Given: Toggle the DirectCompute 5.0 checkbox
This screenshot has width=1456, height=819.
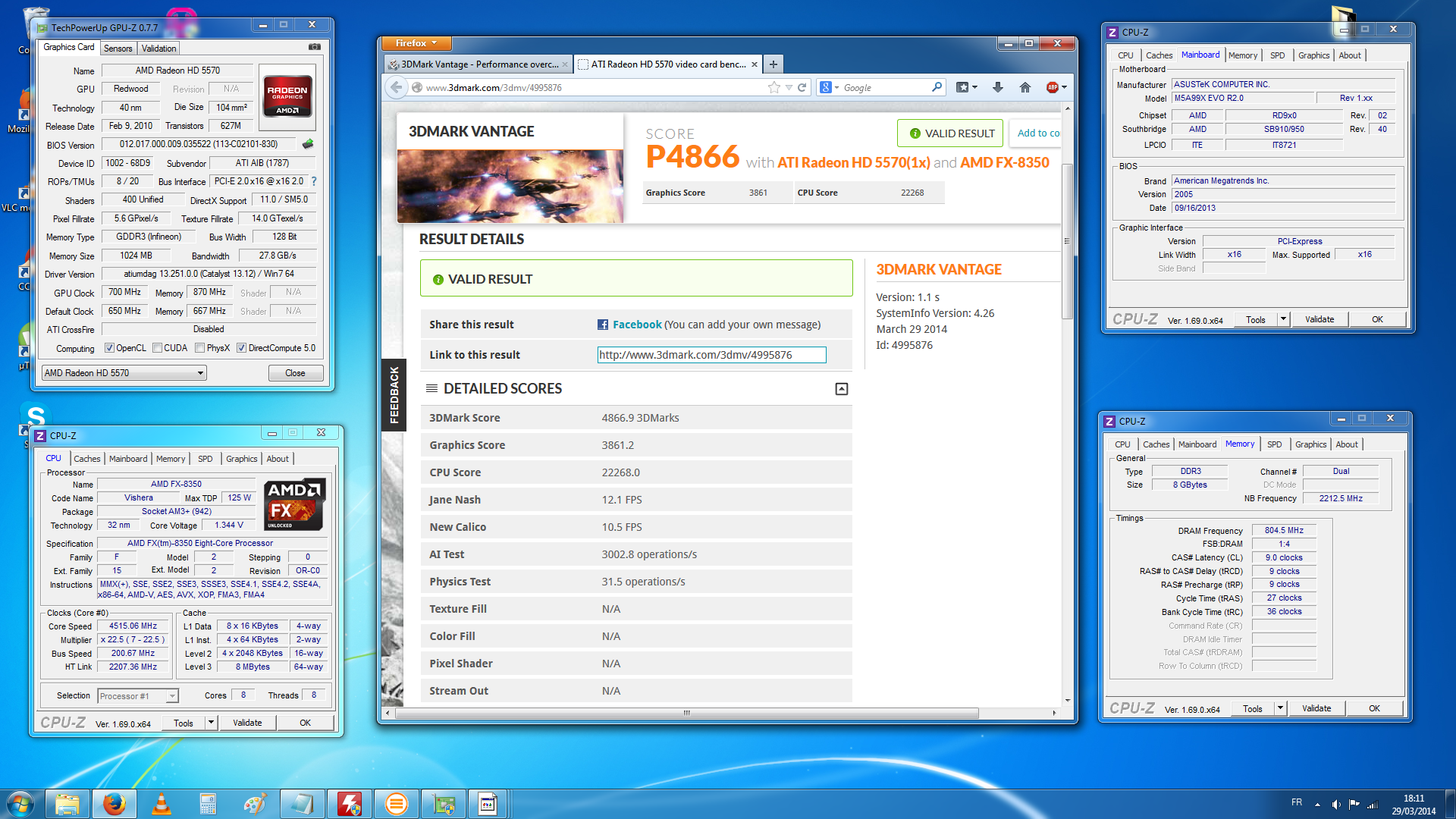Looking at the screenshot, I should [241, 348].
